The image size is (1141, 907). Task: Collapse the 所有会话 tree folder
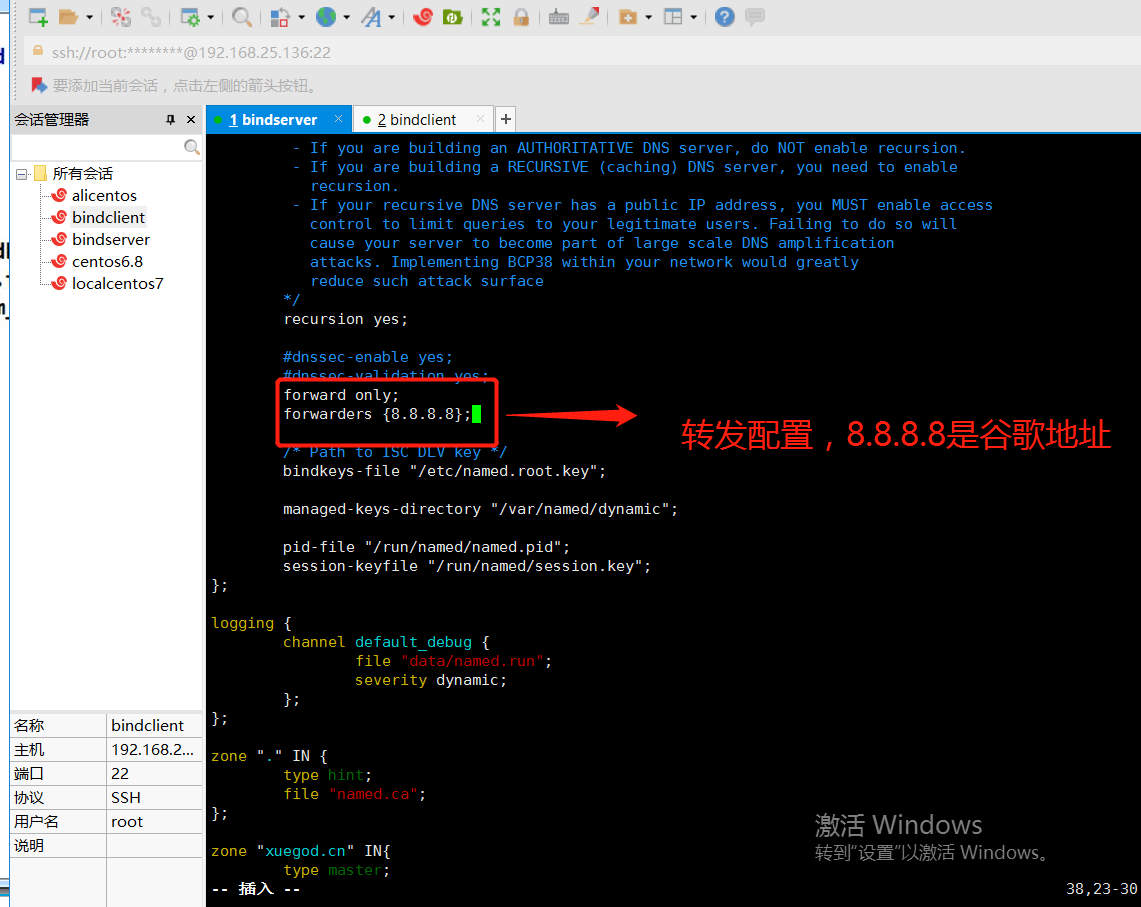coord(21,174)
